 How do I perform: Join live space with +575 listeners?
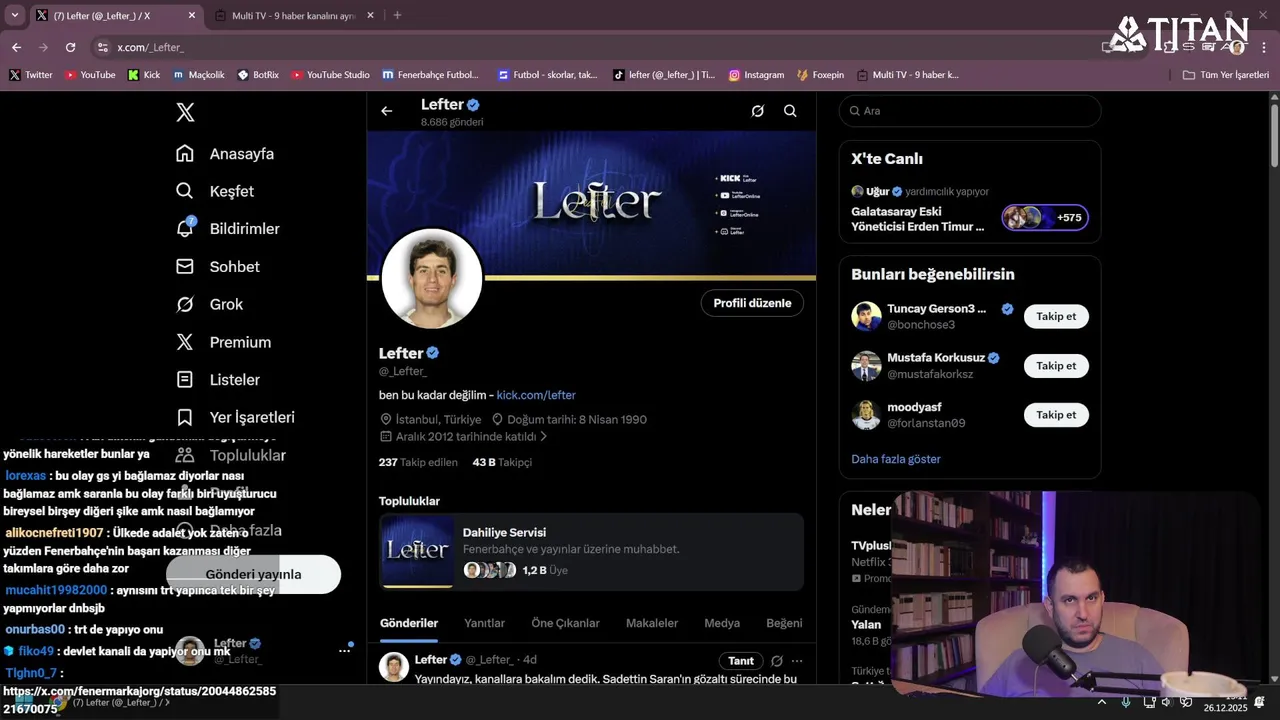(x=1045, y=218)
